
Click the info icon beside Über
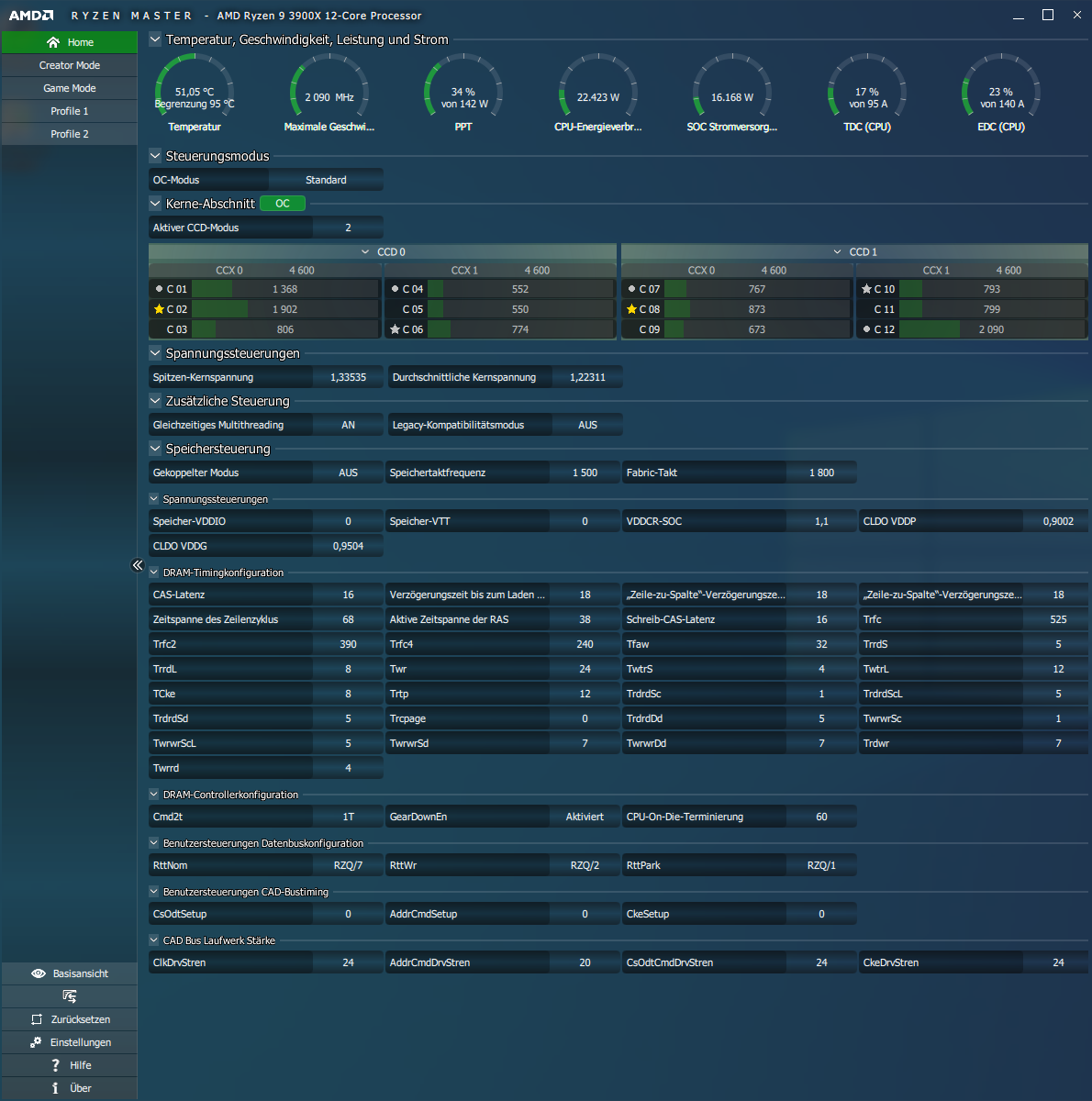pos(55,1088)
